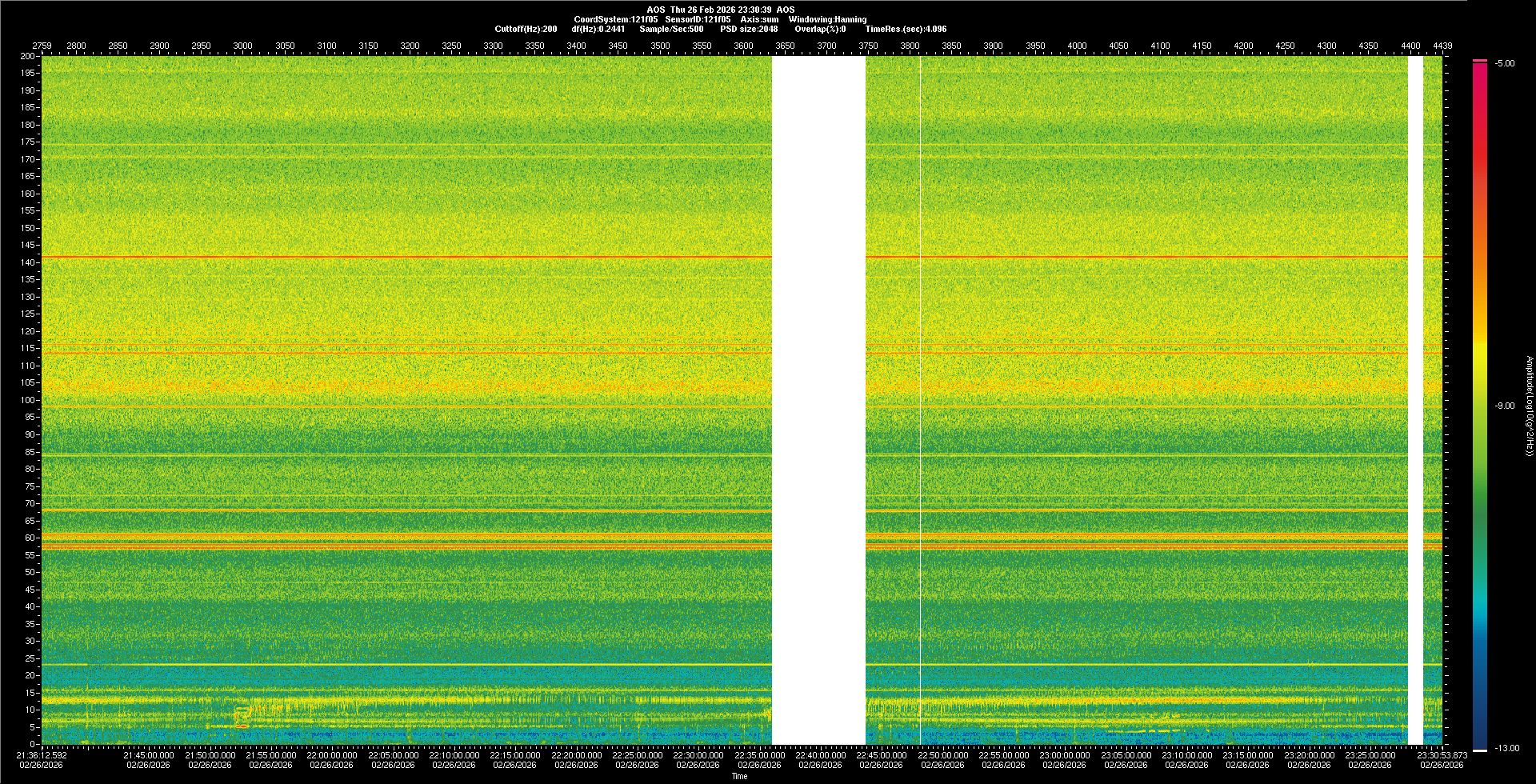The width and height of the screenshot is (1536, 784).
Task: Click the 100 Hz frequency axis label
Action: pyautogui.click(x=28, y=400)
